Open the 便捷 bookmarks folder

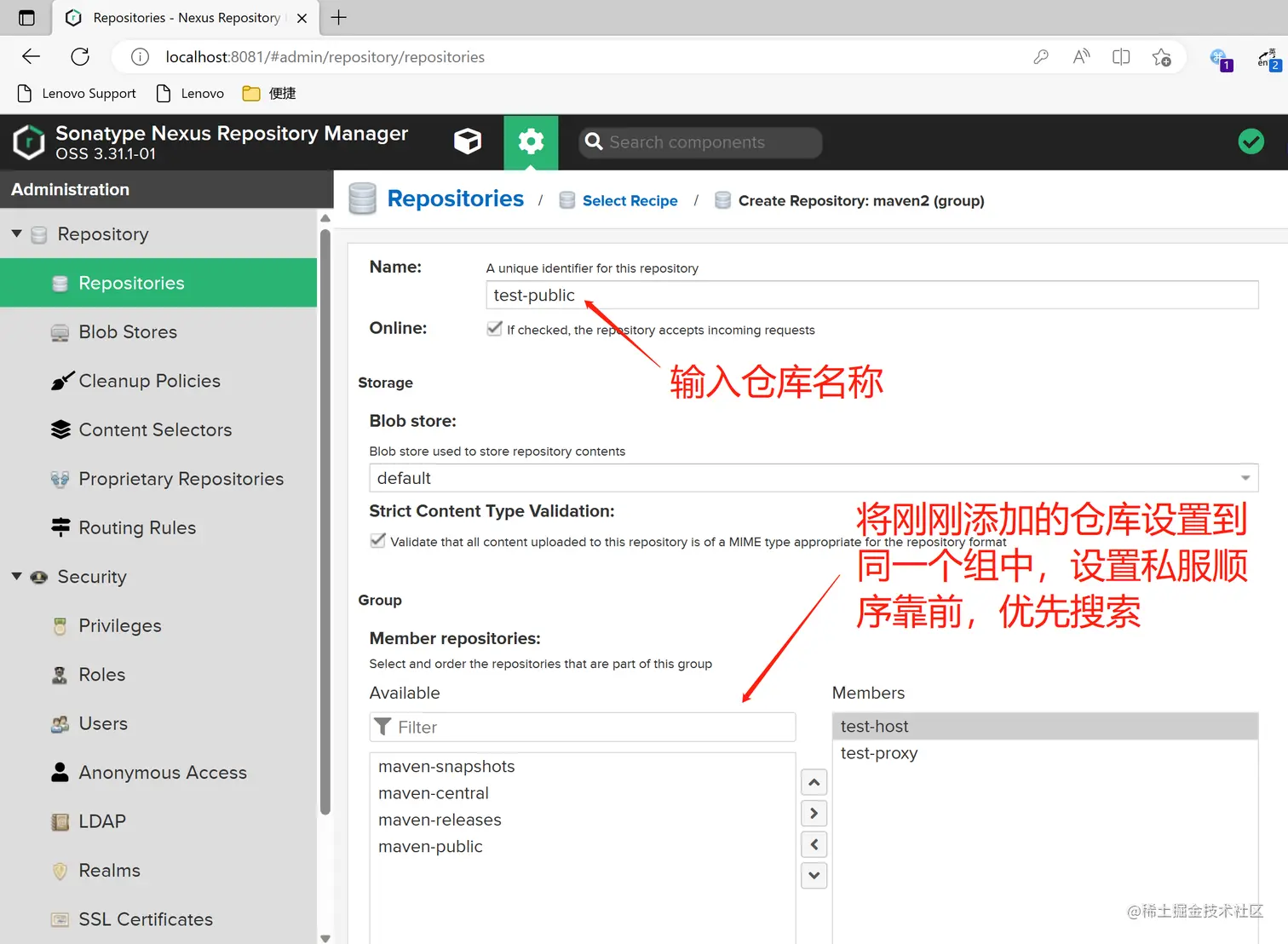pos(269,94)
